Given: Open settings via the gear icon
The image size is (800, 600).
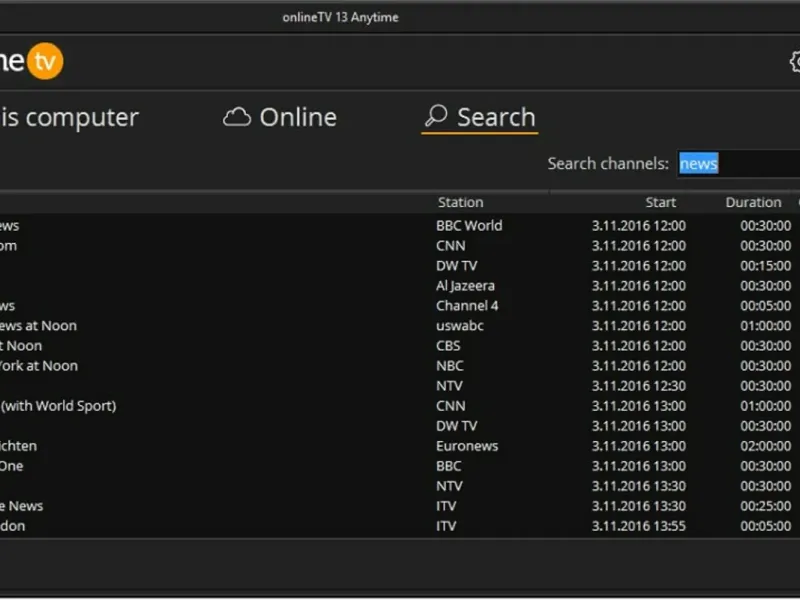Looking at the screenshot, I should point(795,62).
